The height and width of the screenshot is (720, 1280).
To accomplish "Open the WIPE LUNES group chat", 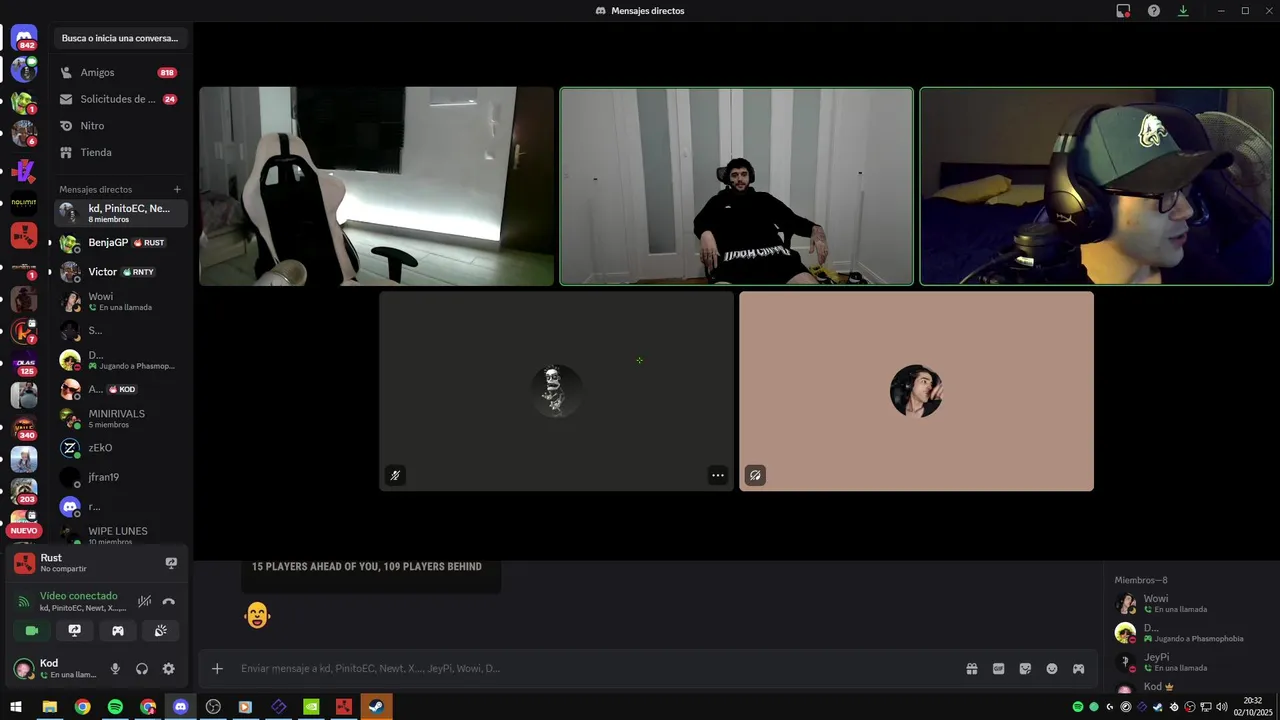I will (119, 535).
